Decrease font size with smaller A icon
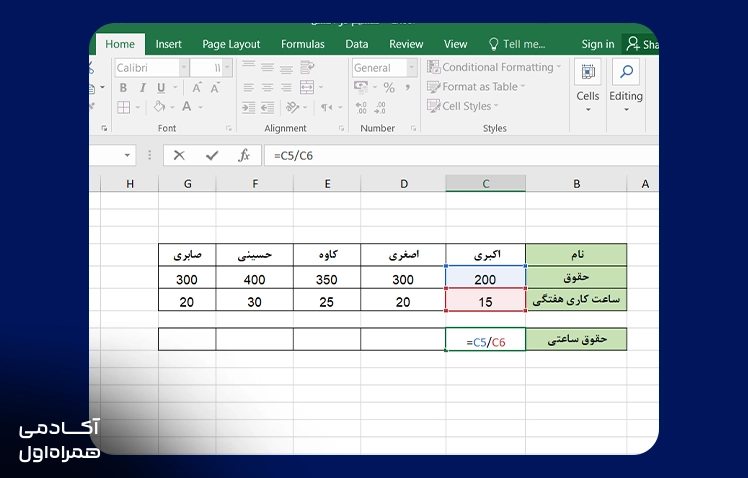748x478 pixels. point(215,88)
